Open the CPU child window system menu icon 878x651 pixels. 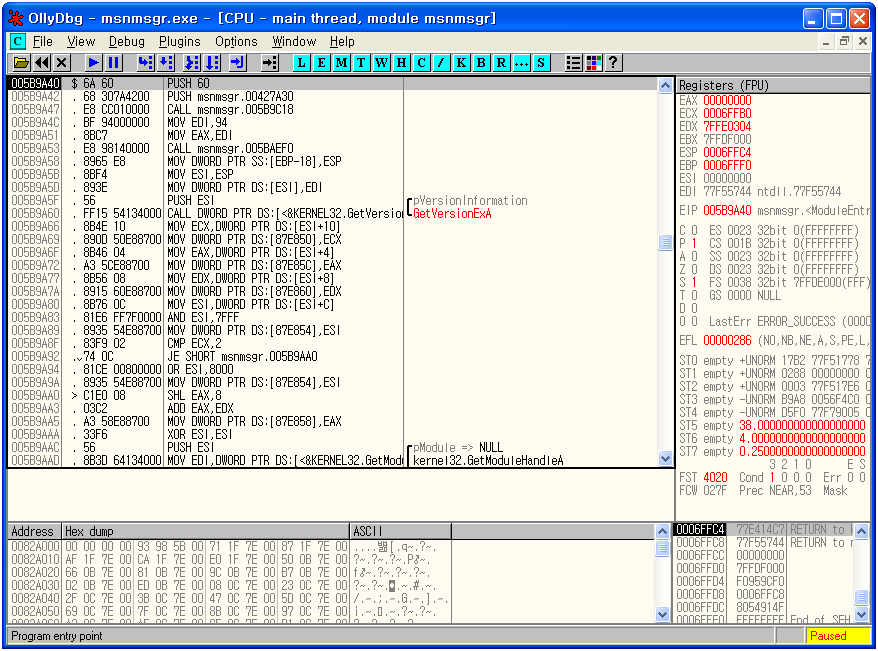point(17,41)
